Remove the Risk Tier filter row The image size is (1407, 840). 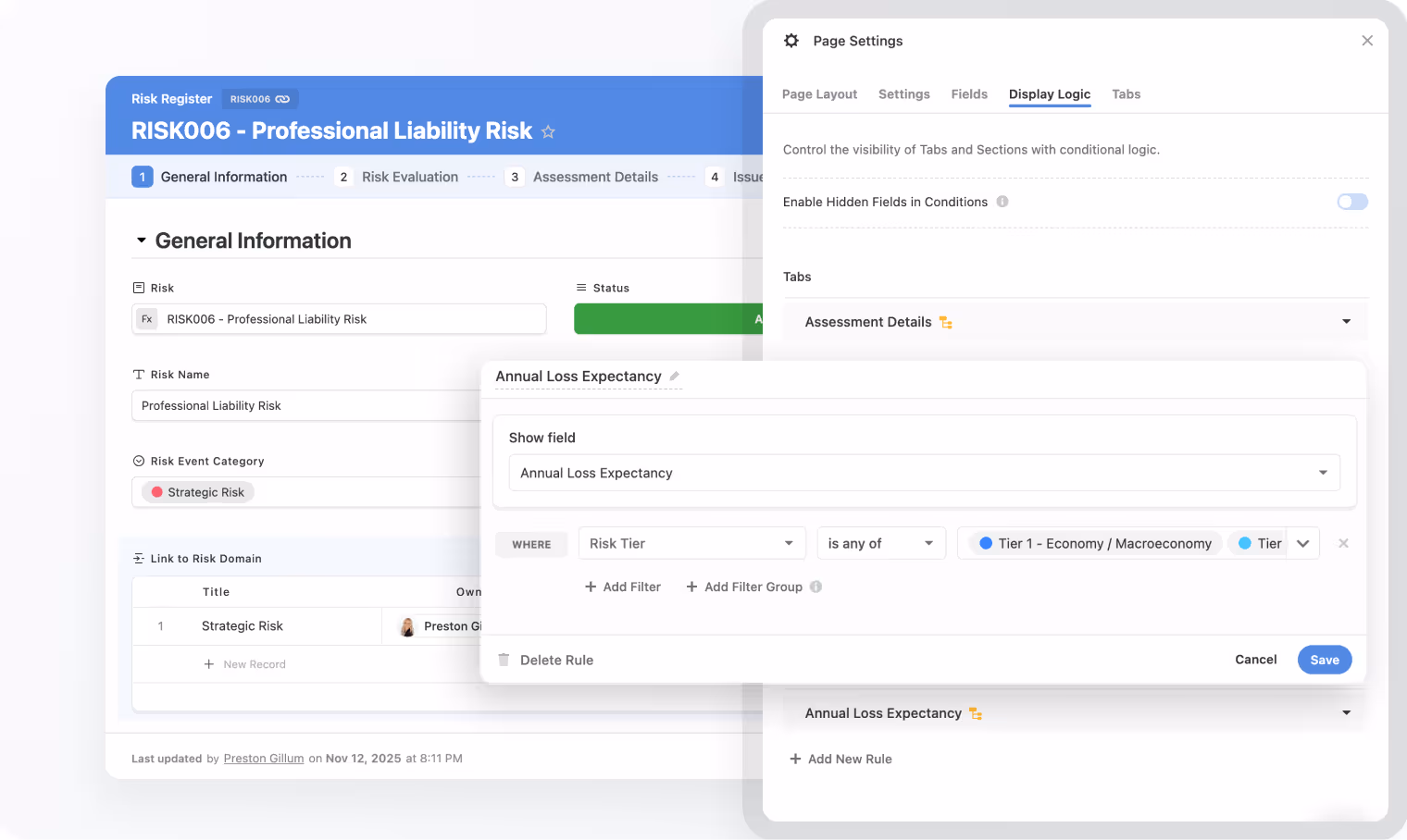click(1343, 543)
